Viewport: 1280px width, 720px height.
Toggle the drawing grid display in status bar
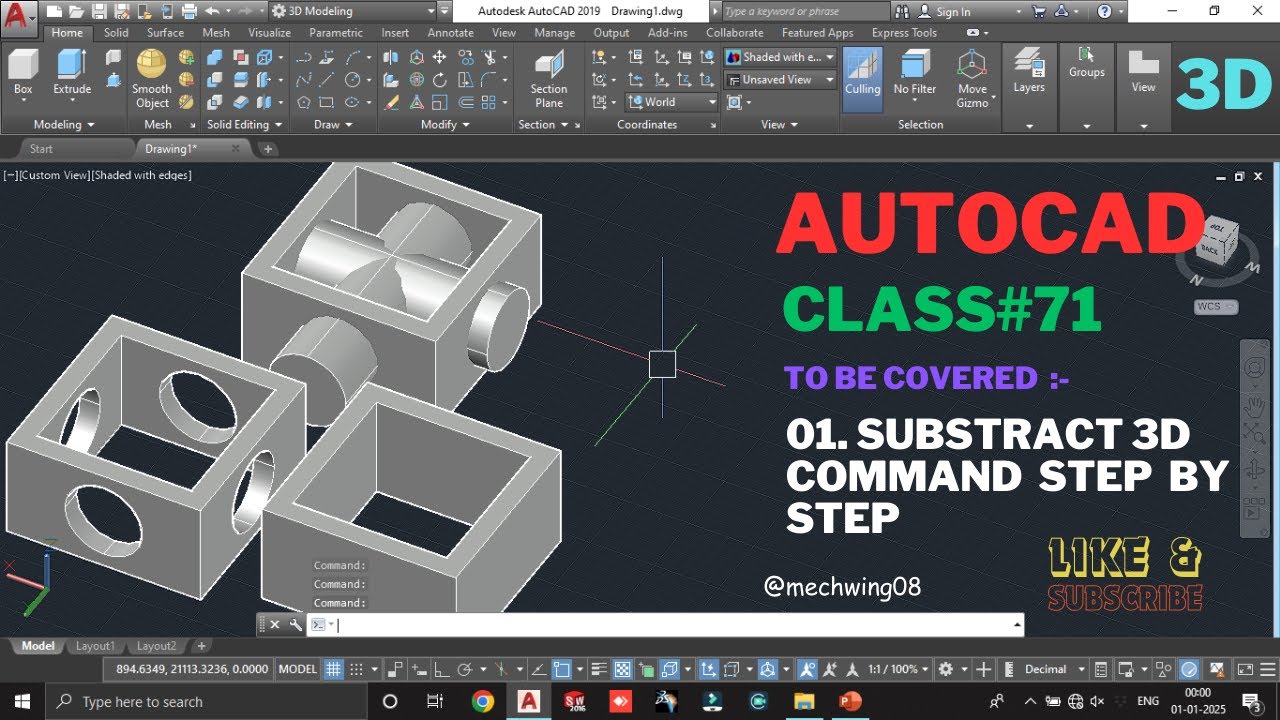pyautogui.click(x=334, y=669)
